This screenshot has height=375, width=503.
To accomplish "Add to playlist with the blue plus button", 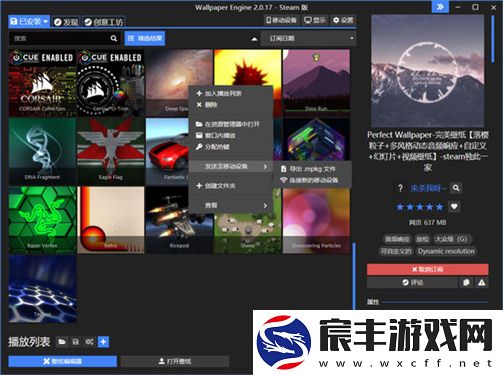I will pos(103,342).
